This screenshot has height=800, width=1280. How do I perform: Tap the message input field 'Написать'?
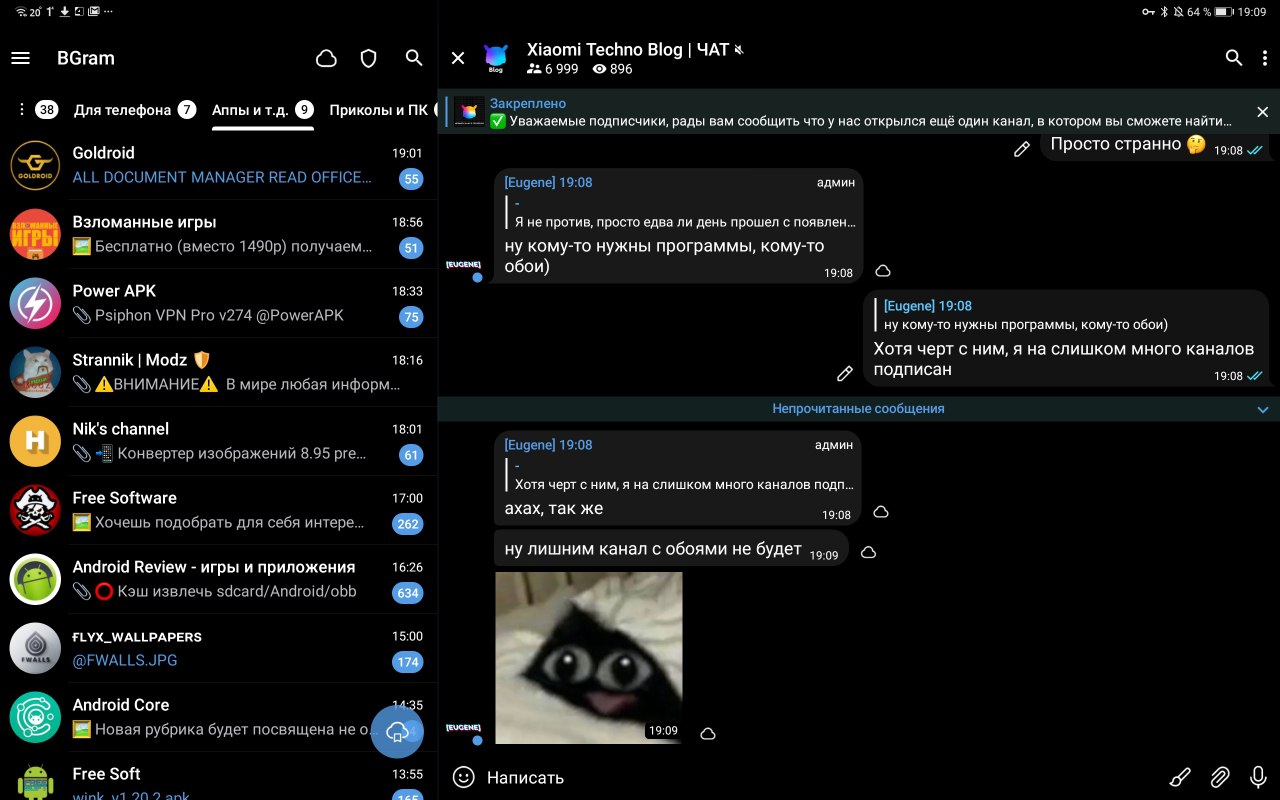(x=815, y=777)
